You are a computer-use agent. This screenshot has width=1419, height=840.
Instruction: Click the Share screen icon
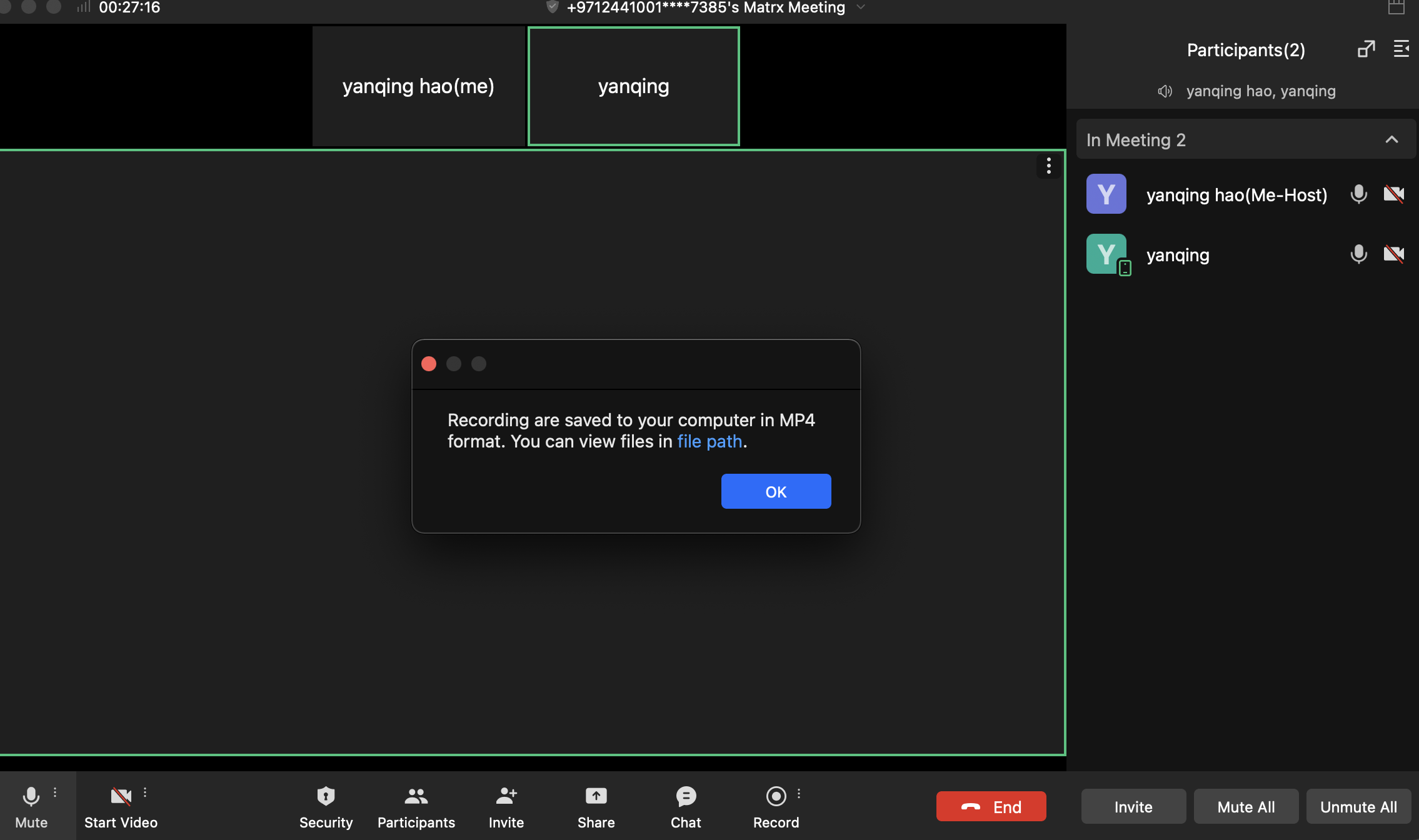tap(596, 796)
